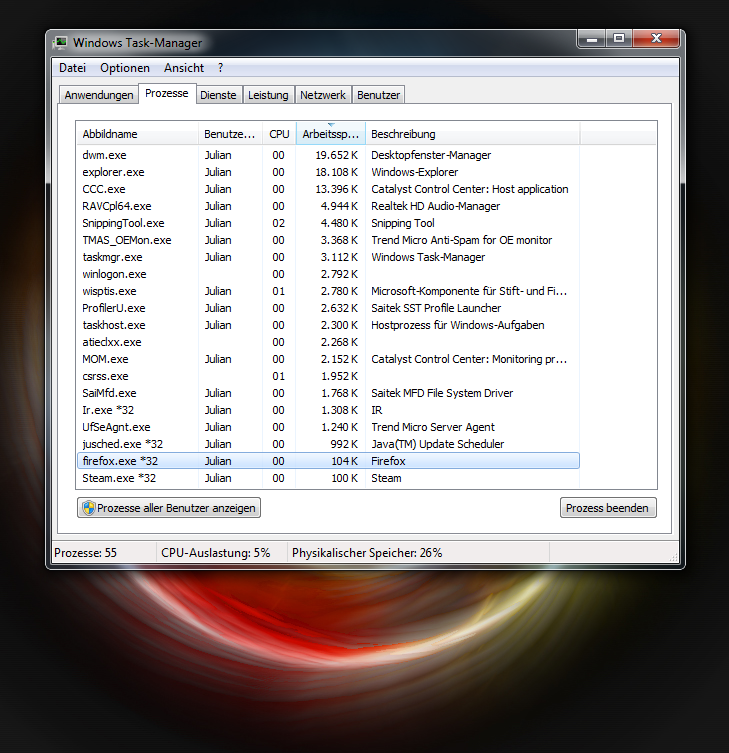The image size is (729, 753).
Task: Open the ? help menu
Action: pyautogui.click(x=220, y=68)
